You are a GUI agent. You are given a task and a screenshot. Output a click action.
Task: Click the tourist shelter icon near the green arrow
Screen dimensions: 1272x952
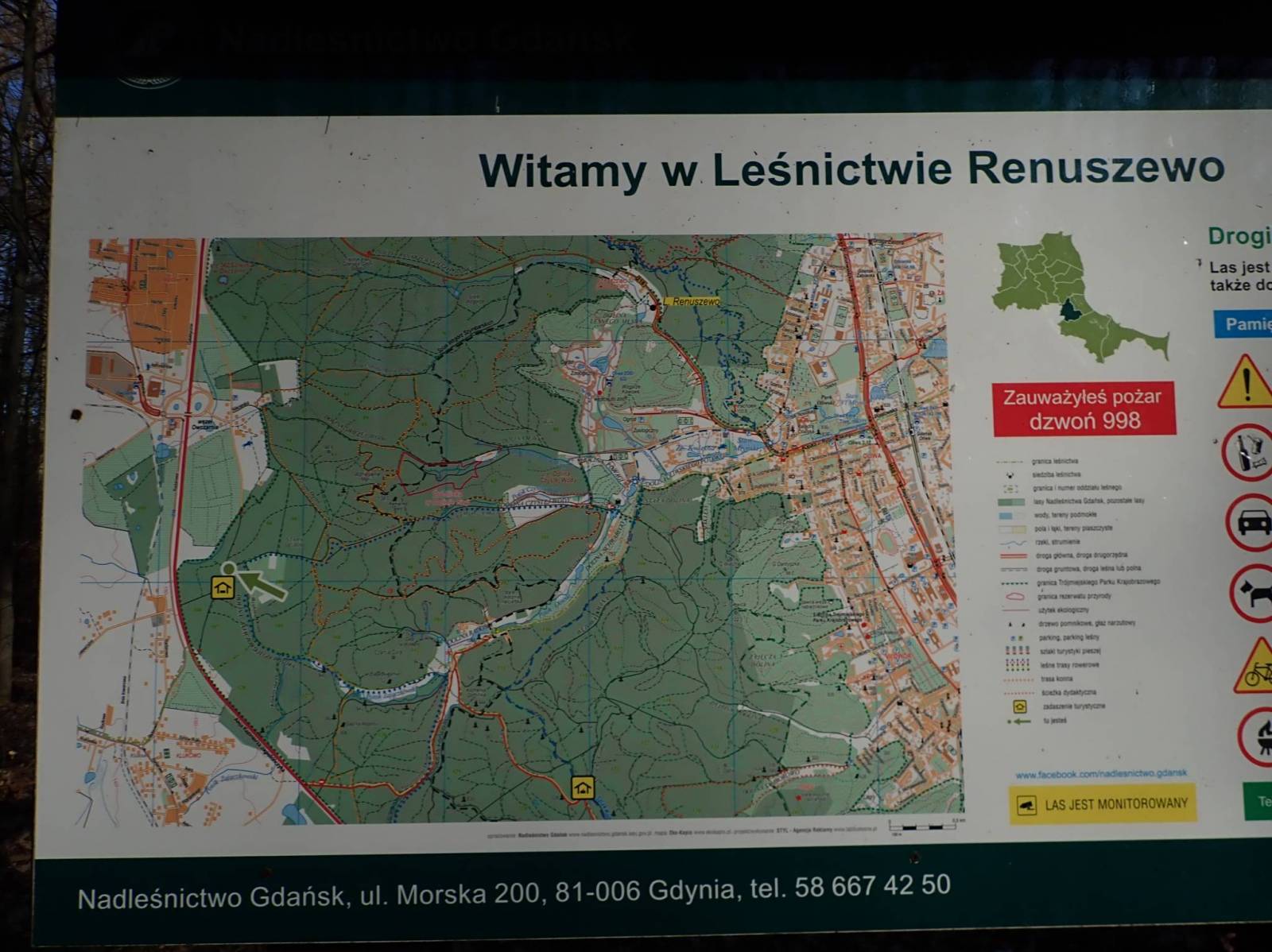(222, 588)
